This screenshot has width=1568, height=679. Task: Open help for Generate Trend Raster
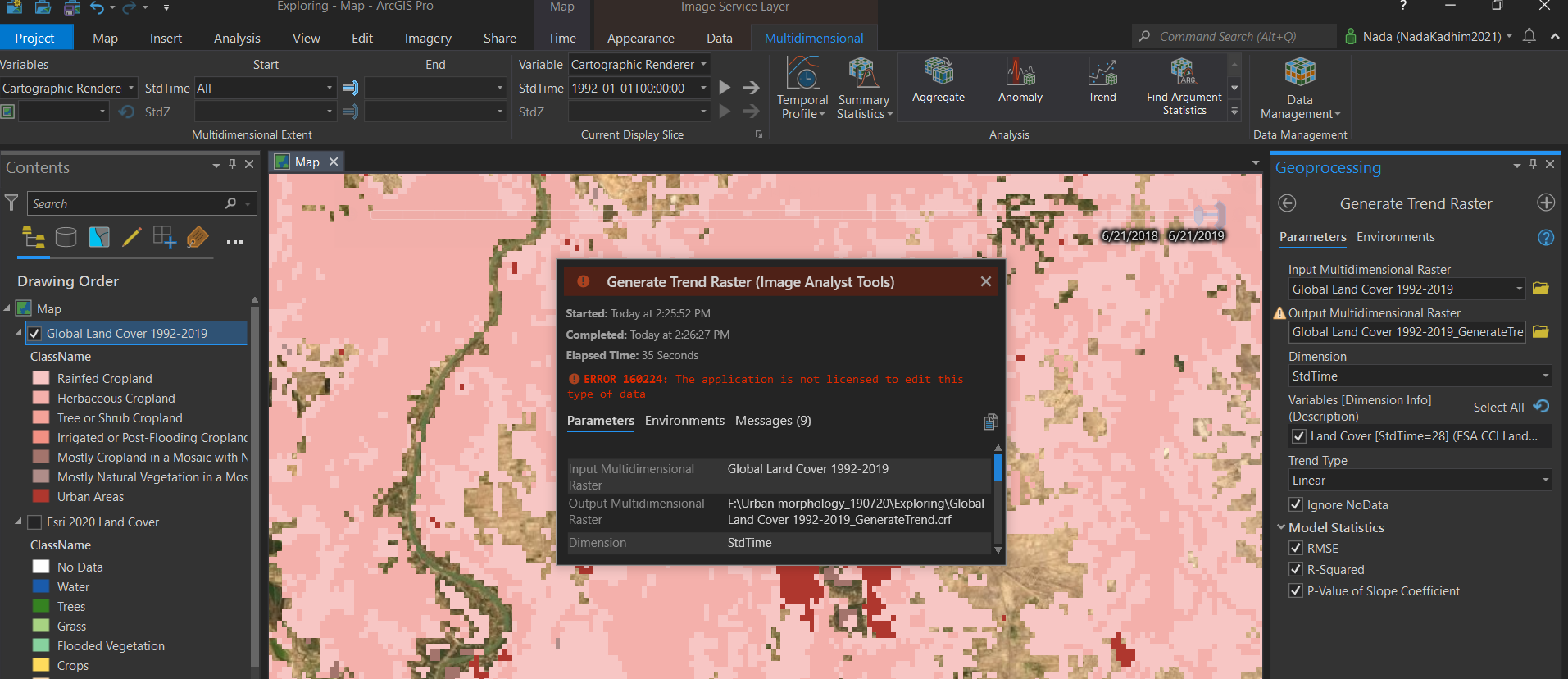pos(1546,237)
